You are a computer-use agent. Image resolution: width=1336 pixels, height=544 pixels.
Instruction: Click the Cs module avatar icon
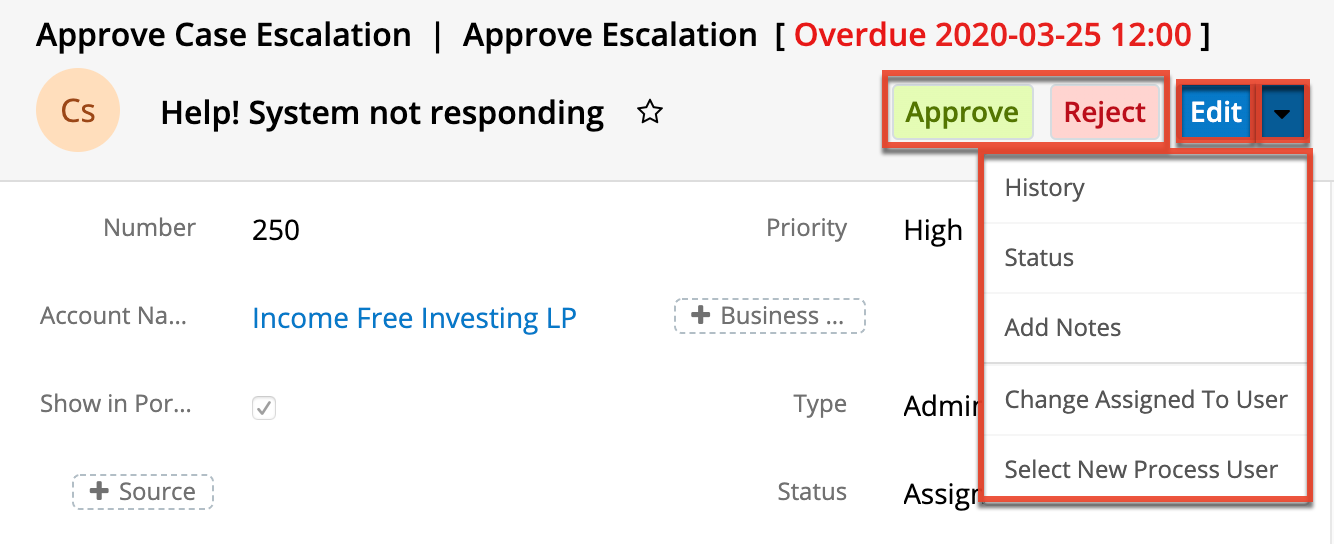[78, 111]
